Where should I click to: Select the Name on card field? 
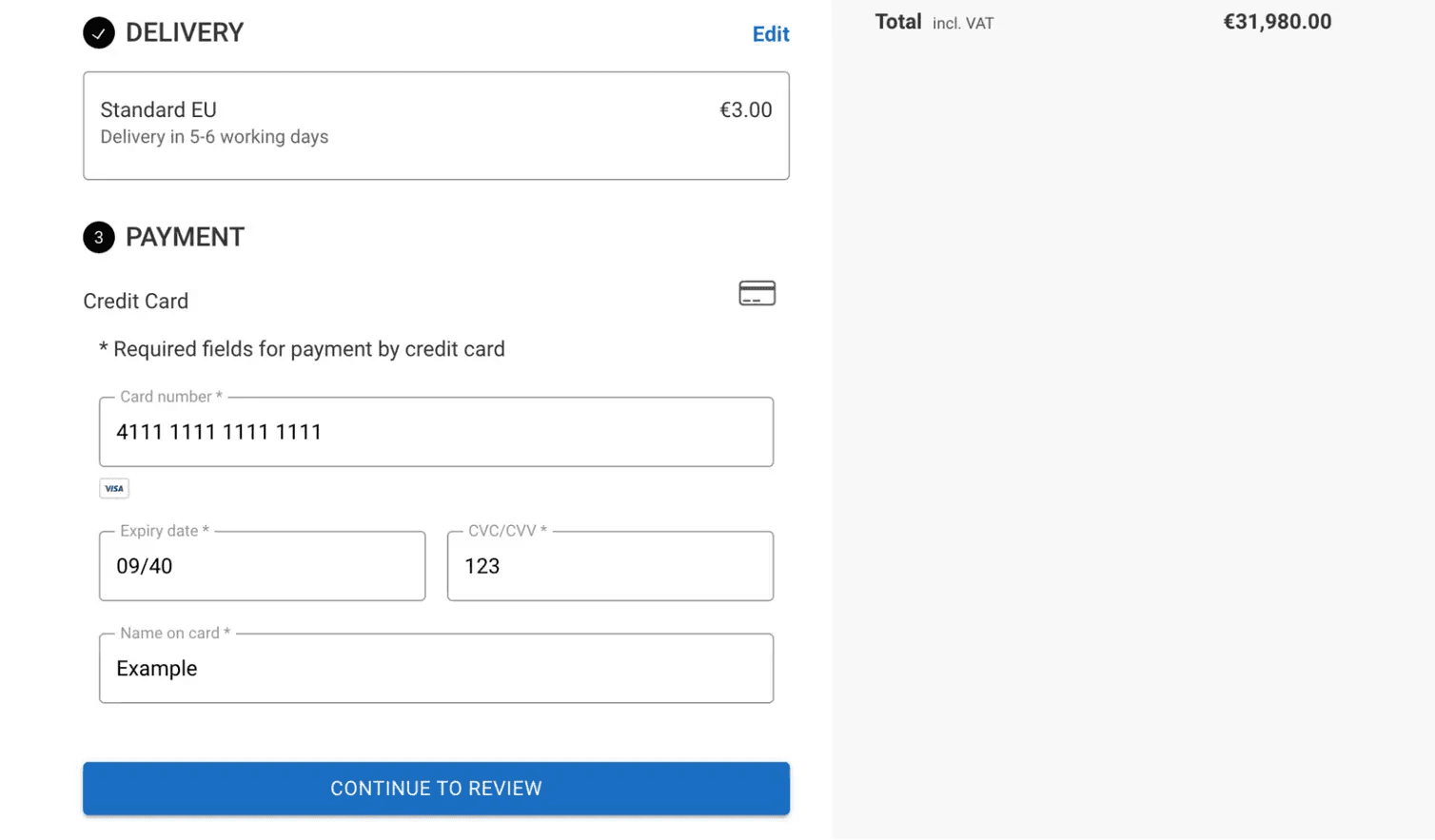click(436, 668)
